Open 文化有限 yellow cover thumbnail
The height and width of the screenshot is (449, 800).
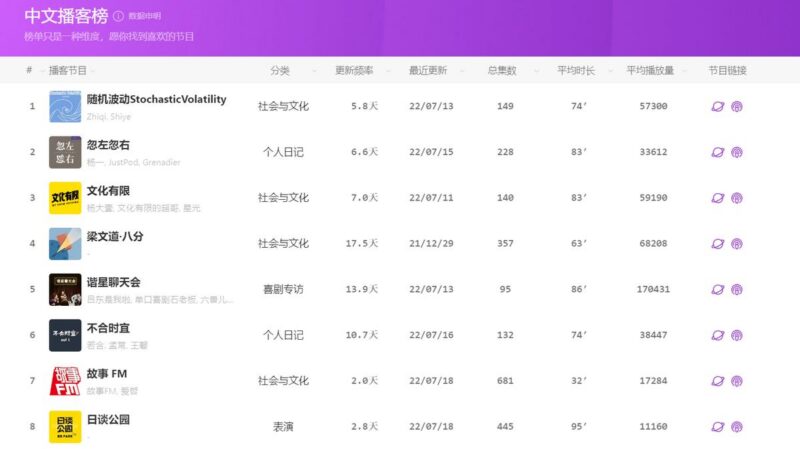pos(65,198)
